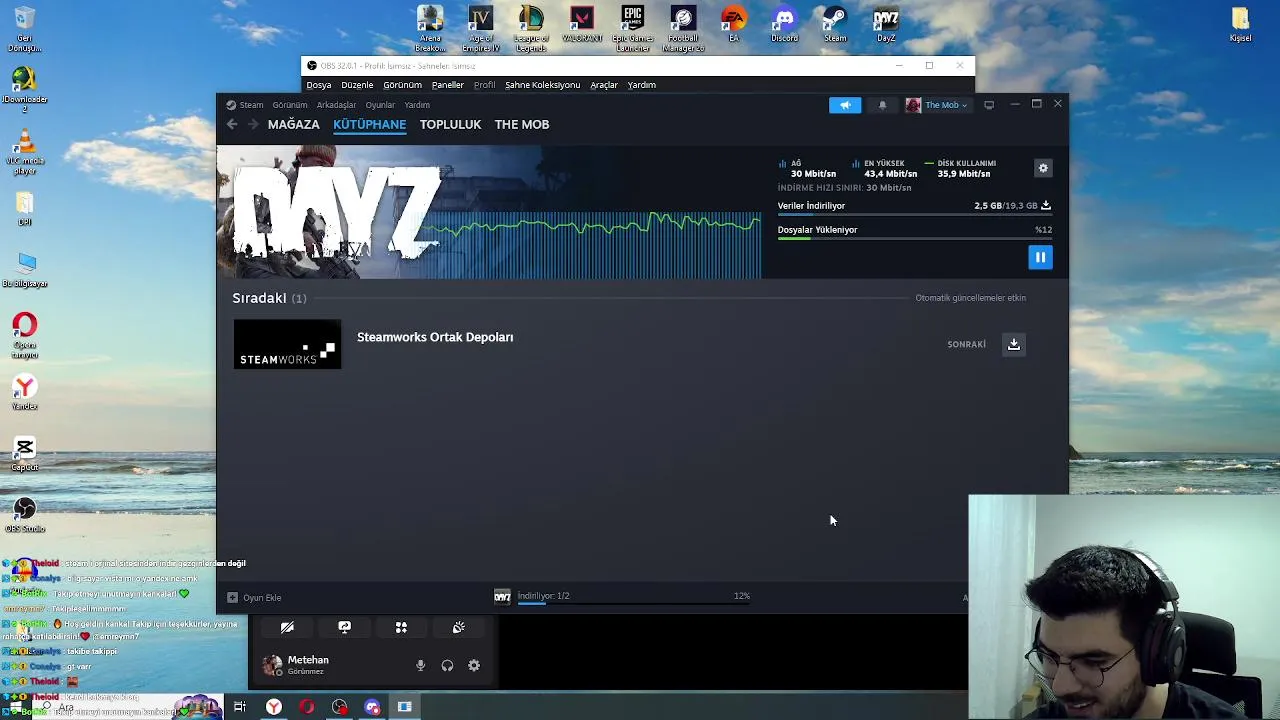
Task: Open OBS Sahne Koleksiyonu menu
Action: [x=542, y=85]
